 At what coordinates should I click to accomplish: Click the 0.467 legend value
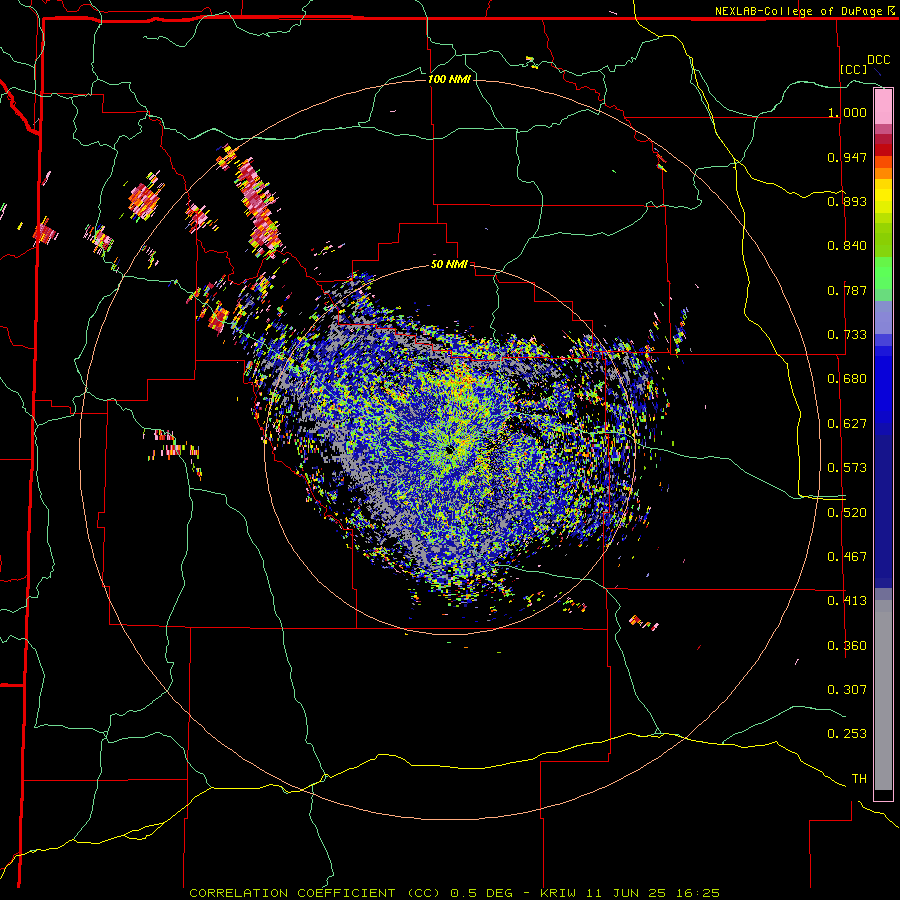click(x=847, y=557)
